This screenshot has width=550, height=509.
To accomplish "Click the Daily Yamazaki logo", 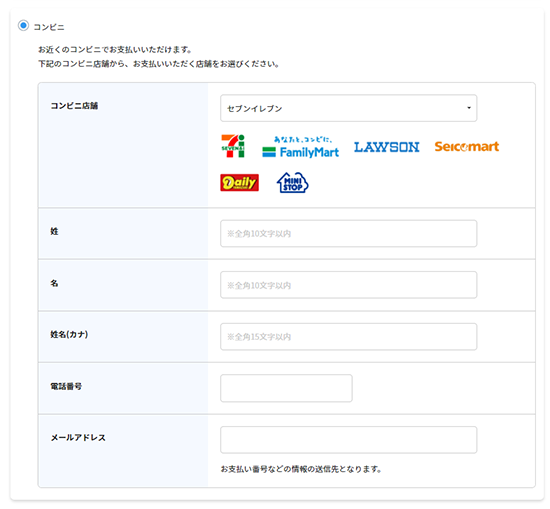I will click(240, 182).
